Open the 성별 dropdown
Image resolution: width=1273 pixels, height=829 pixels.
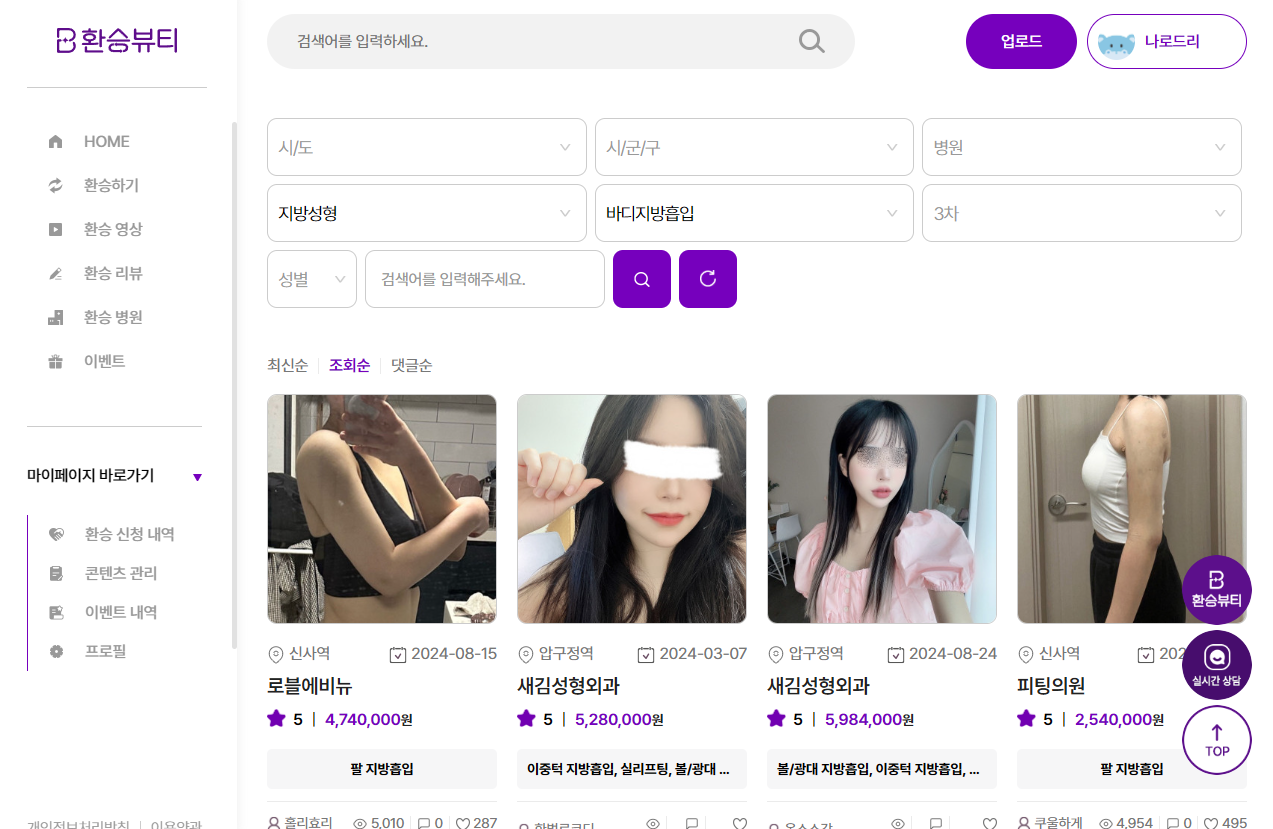pos(312,279)
